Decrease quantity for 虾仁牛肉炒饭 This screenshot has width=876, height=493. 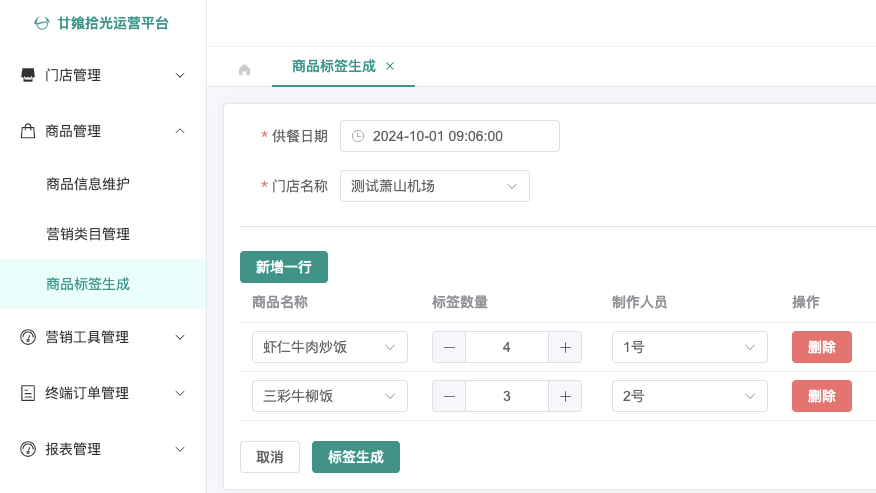[x=449, y=347]
